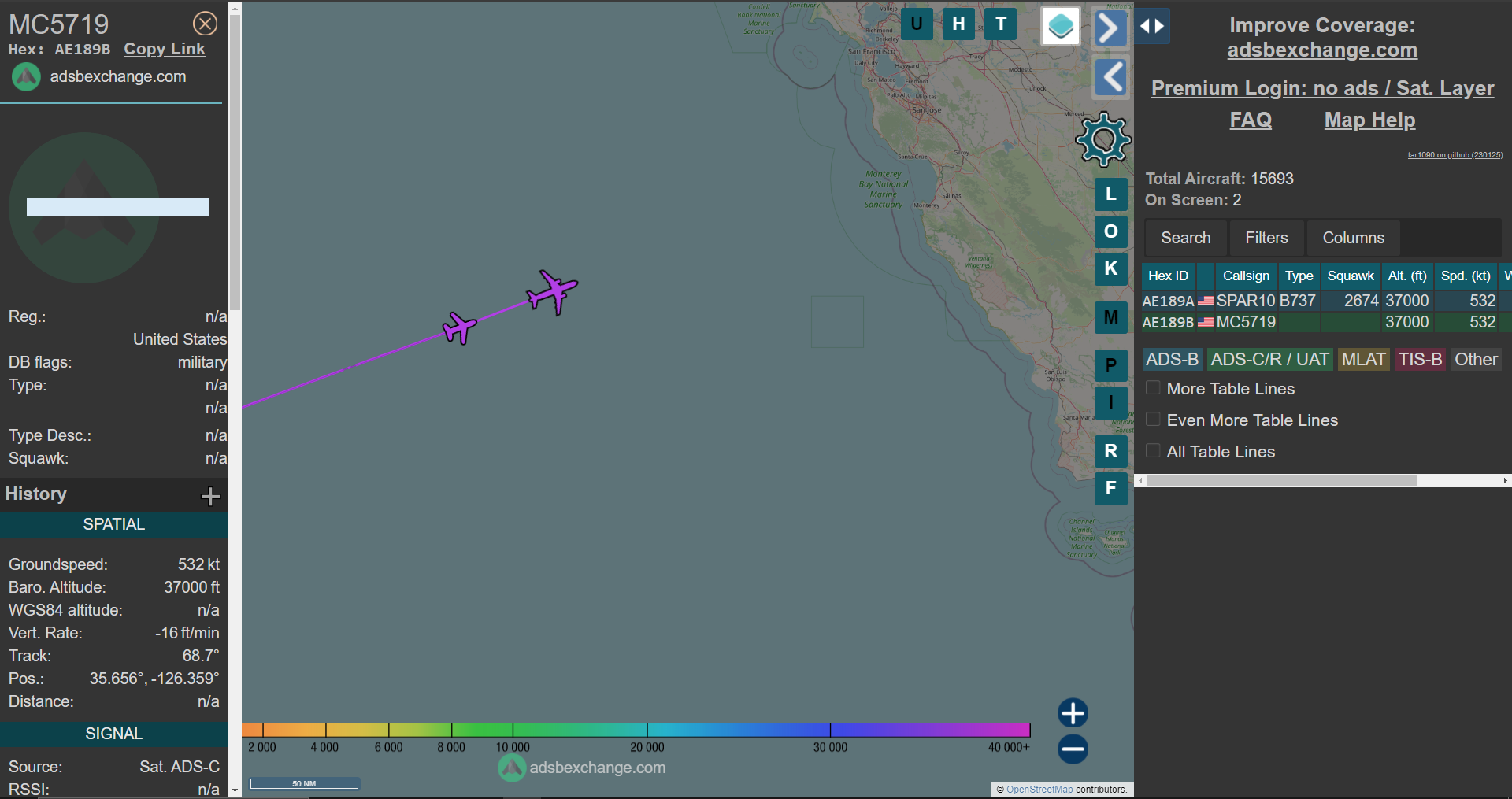The width and height of the screenshot is (1512, 799).
Task: Click the I map button
Action: (1111, 402)
